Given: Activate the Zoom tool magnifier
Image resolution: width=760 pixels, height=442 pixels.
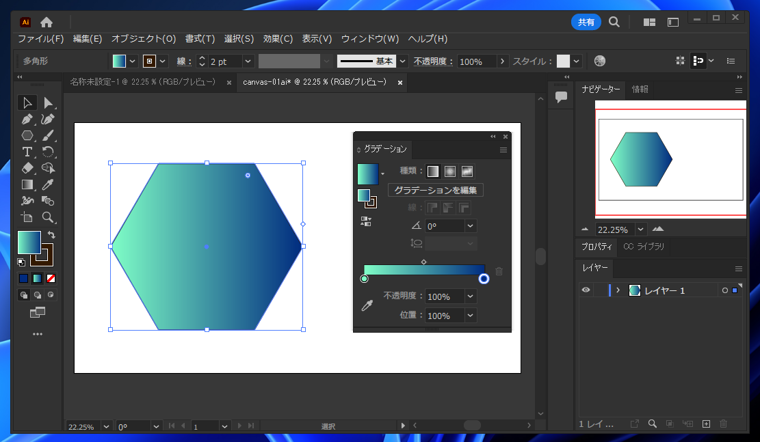Looking at the screenshot, I should coord(47,217).
